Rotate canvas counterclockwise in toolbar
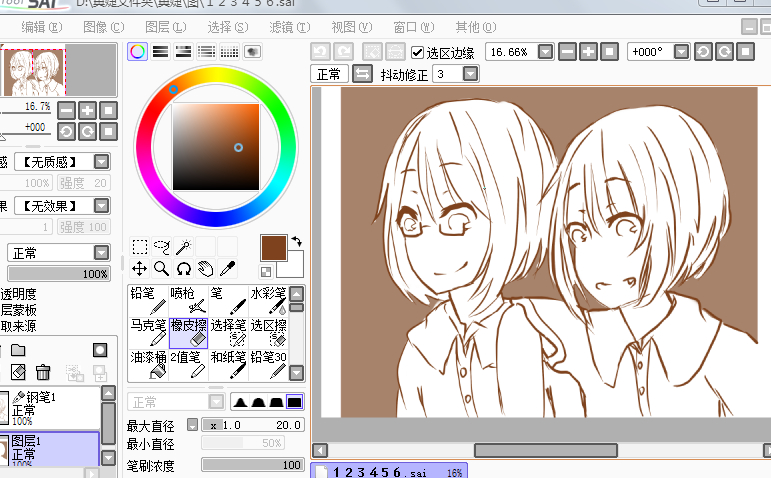The image size is (771, 478). point(703,52)
